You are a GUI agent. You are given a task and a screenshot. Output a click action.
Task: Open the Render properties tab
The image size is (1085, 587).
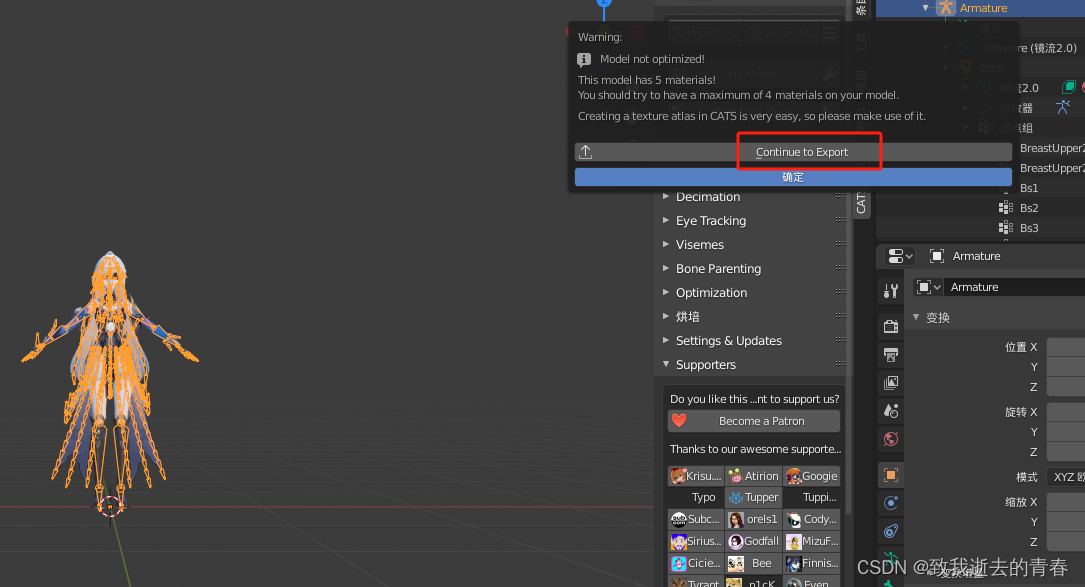891,326
